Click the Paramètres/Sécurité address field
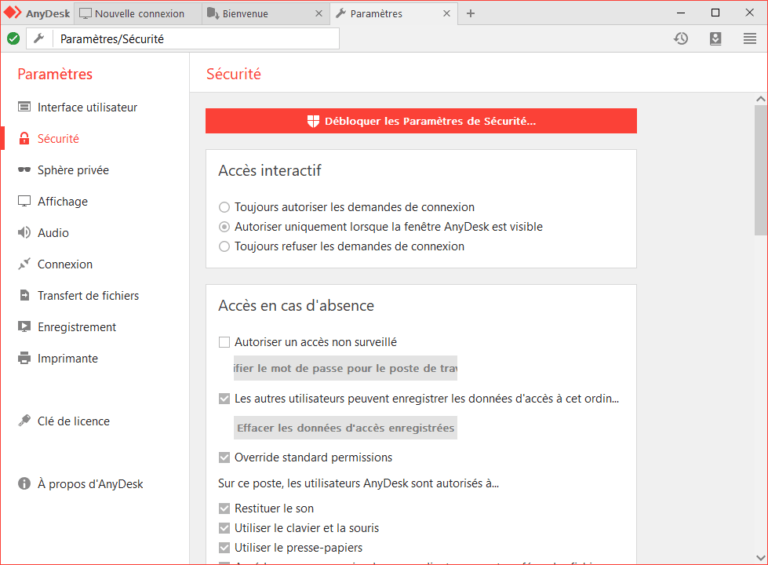 pos(195,39)
